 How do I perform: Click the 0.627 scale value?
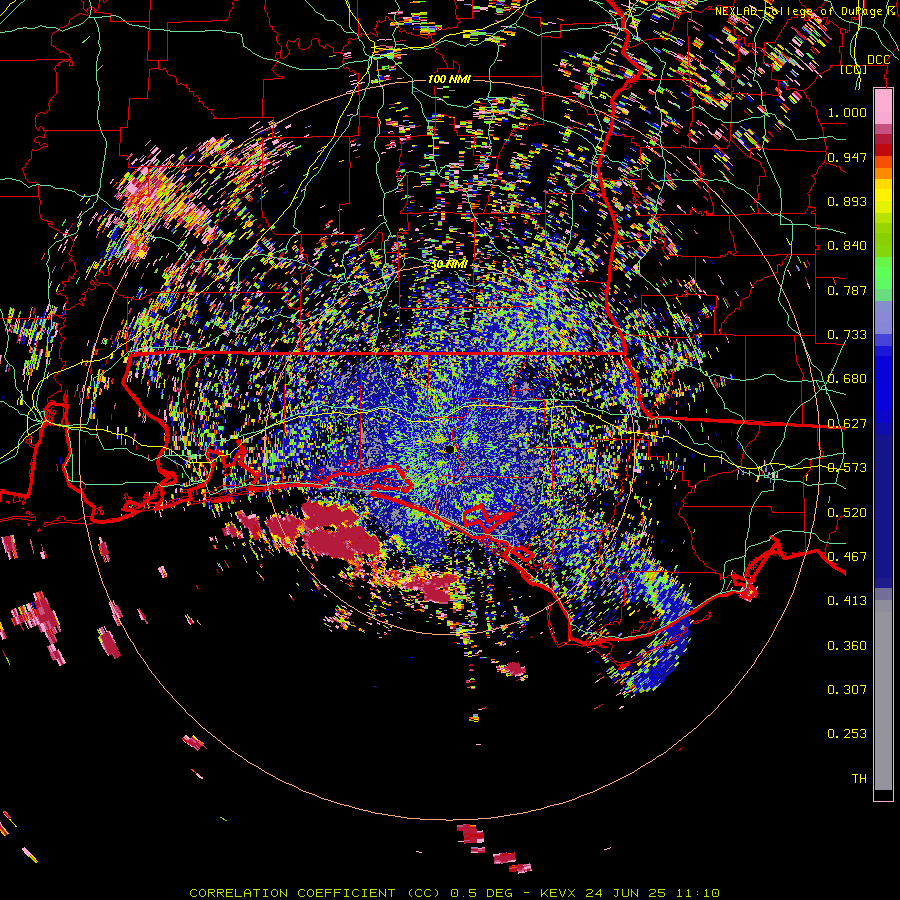coord(847,424)
